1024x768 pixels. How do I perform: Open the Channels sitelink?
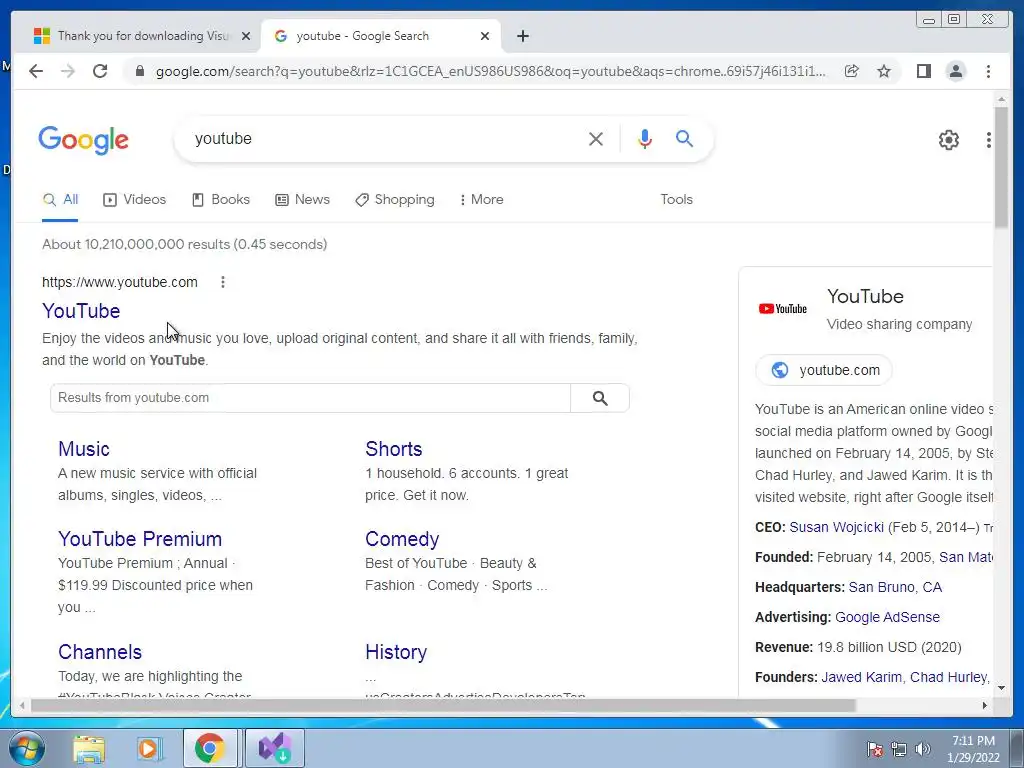pyautogui.click(x=100, y=652)
